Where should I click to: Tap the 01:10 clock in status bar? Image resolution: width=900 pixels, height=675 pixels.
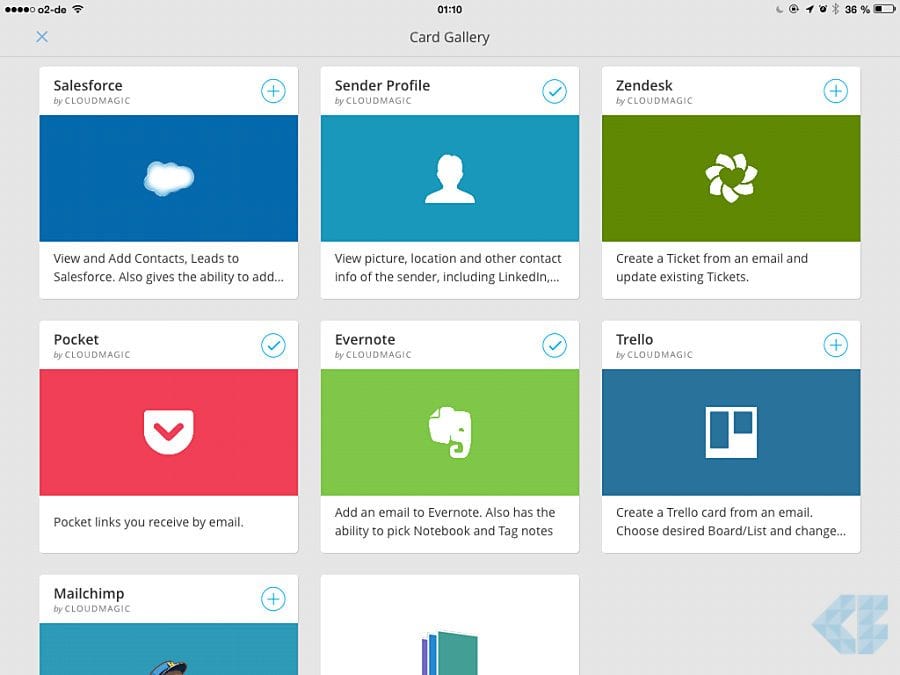[x=449, y=10]
